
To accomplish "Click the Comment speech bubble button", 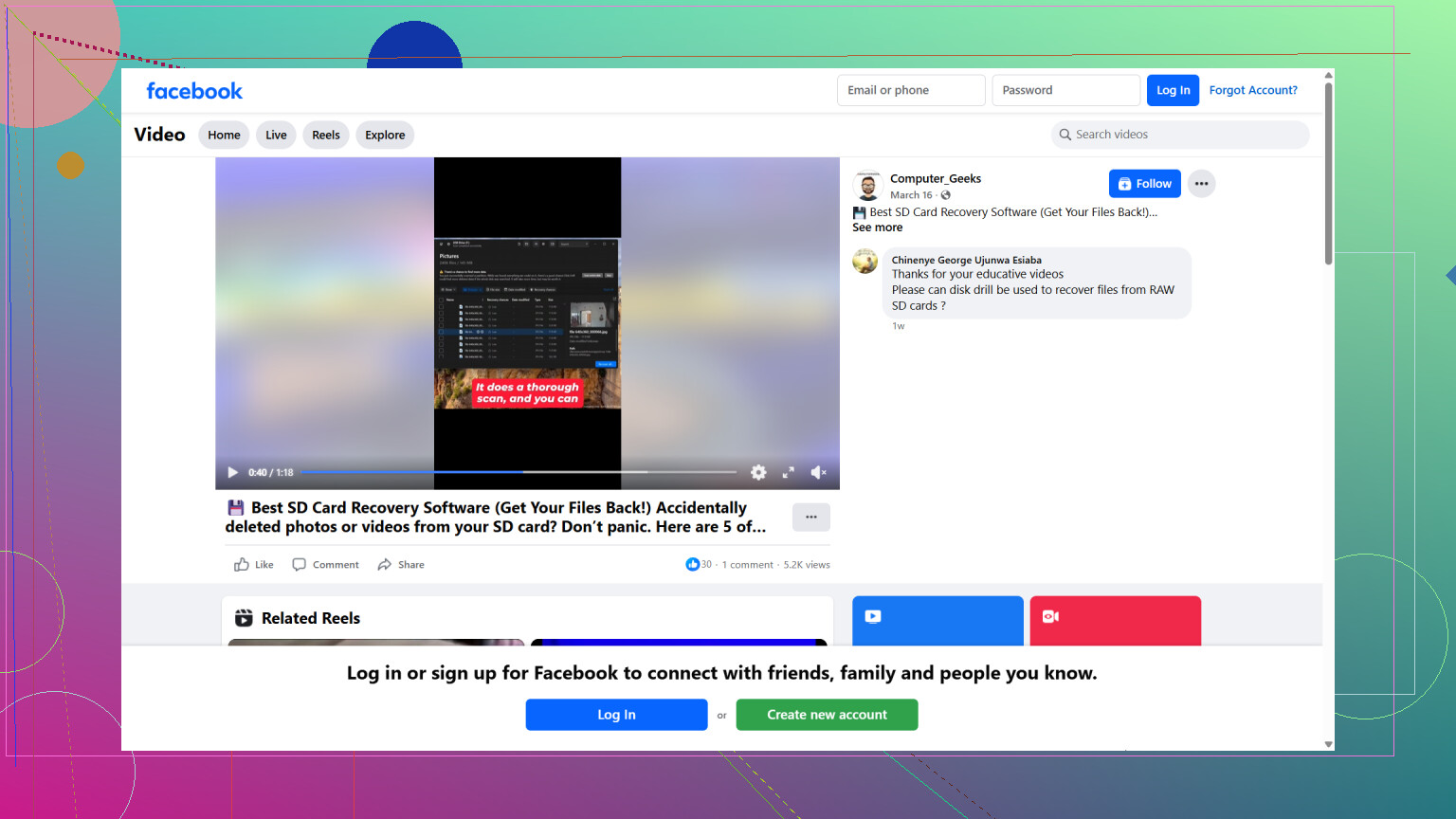I will (x=325, y=565).
